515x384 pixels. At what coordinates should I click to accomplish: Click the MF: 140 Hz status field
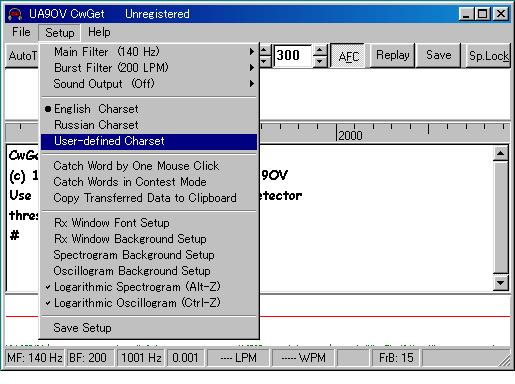35,358
